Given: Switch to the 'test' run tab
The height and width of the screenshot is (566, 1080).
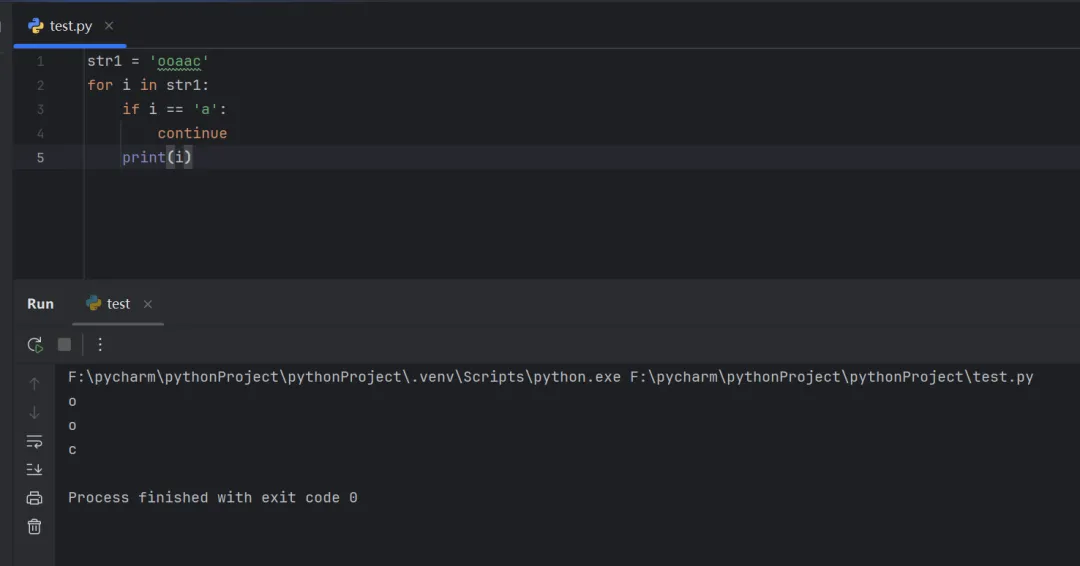Looking at the screenshot, I should tap(118, 304).
